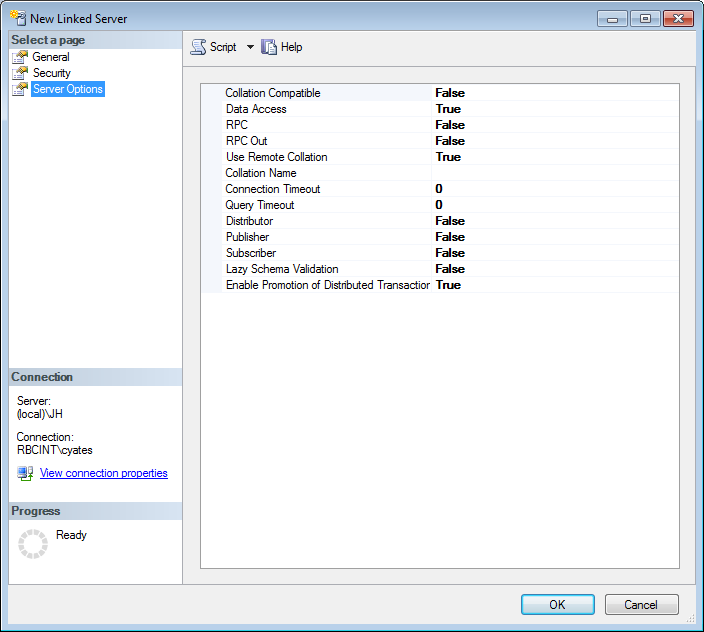
Task: Click the Ready progress spinner icon
Action: tap(33, 544)
